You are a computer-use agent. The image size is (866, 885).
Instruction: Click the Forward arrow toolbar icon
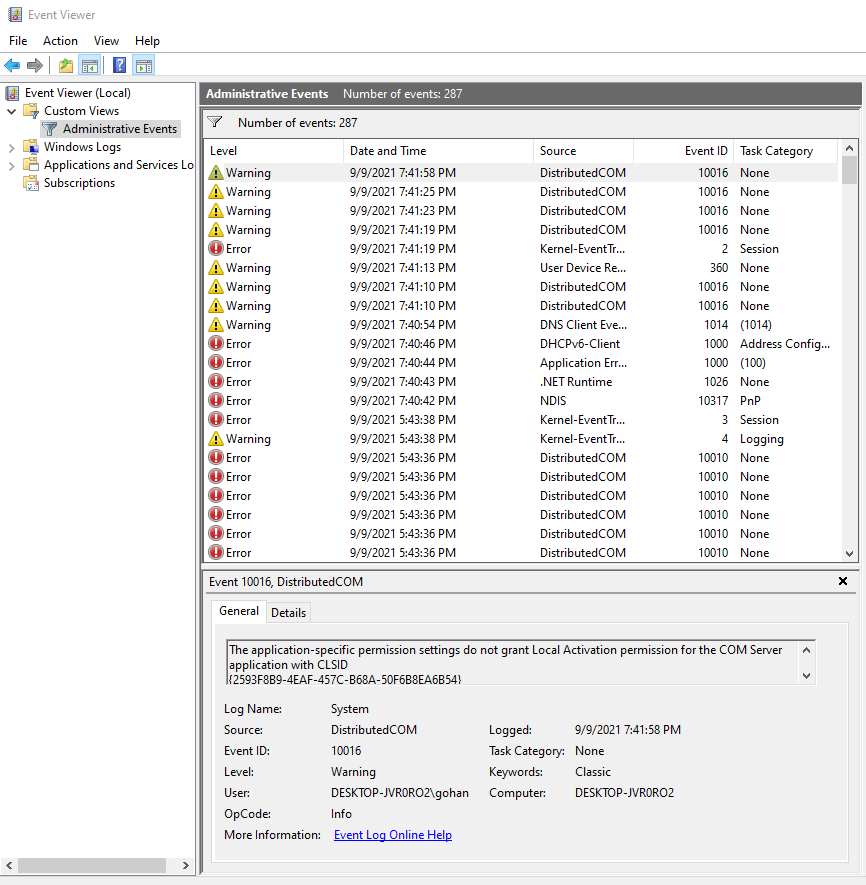[x=35, y=65]
